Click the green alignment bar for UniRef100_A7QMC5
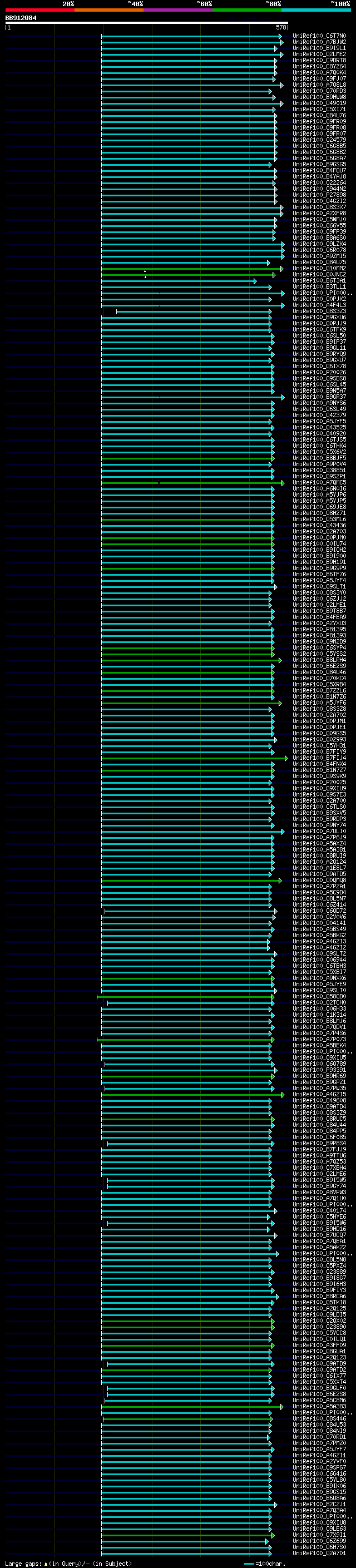 (192, 483)
